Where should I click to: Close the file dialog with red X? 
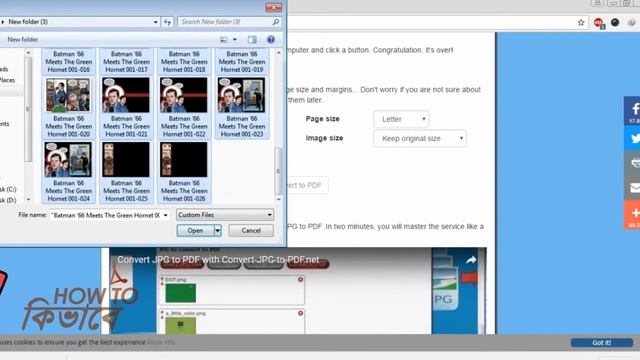point(273,7)
